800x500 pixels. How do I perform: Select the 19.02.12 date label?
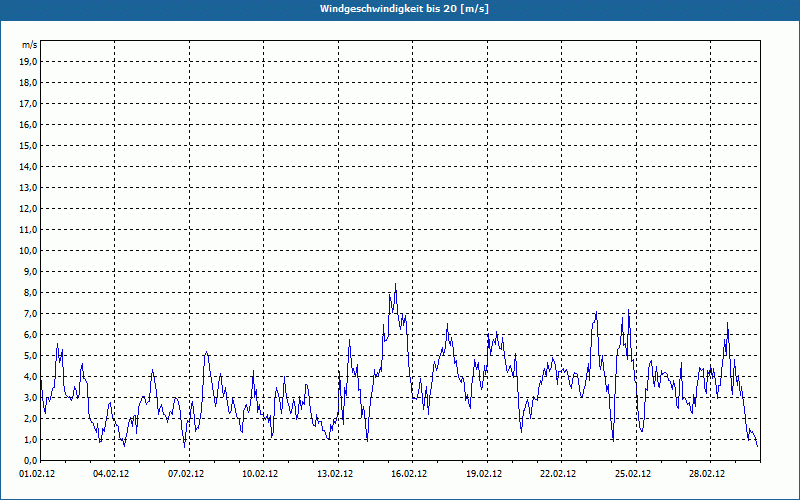click(484, 474)
